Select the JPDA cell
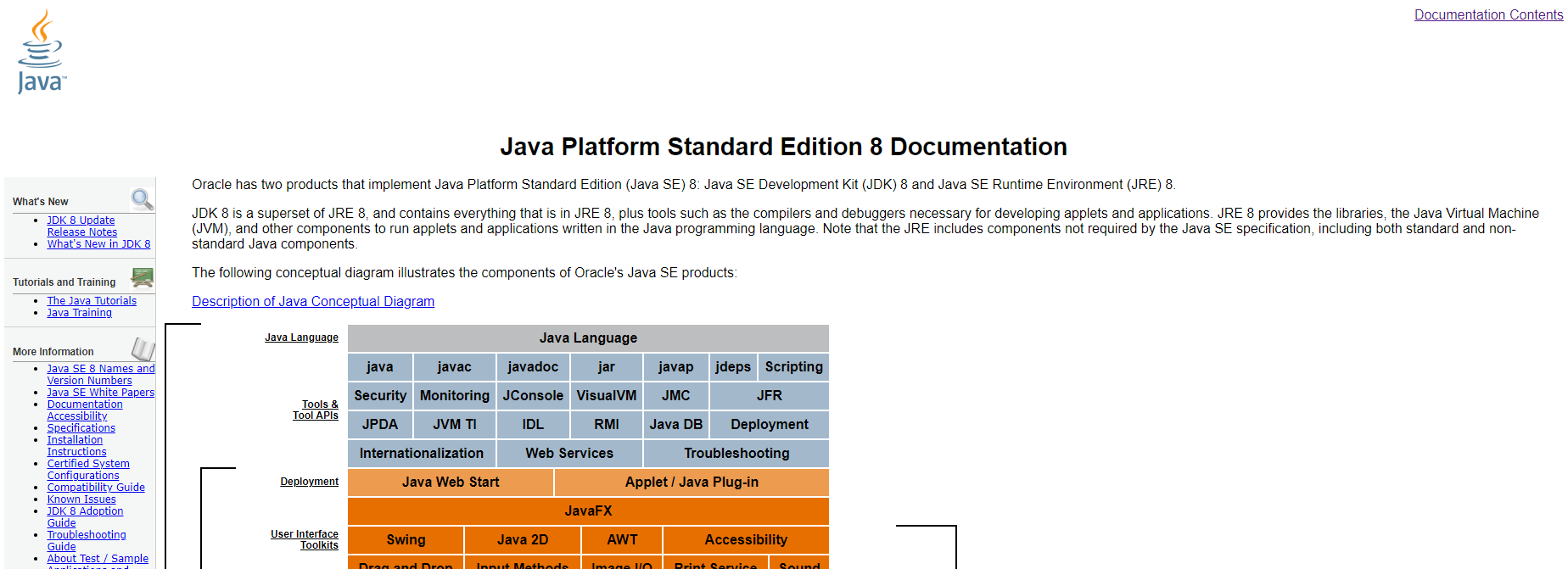1568x569 pixels. (x=380, y=424)
